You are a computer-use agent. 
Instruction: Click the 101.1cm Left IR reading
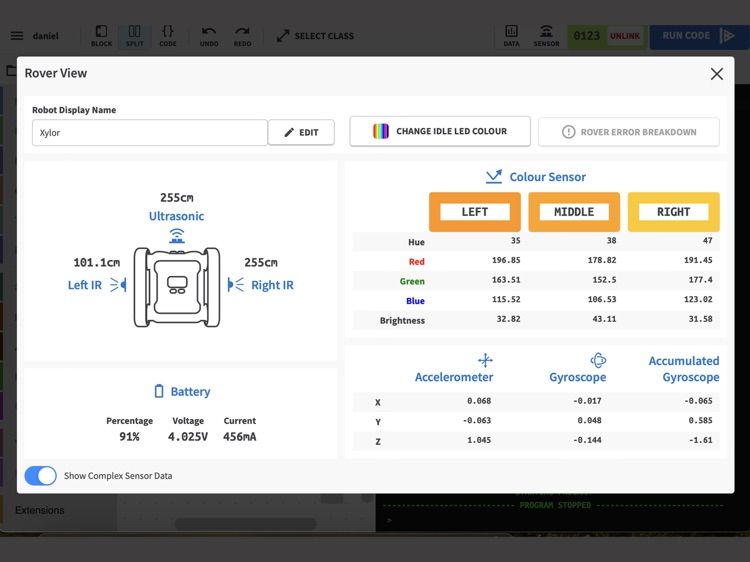(97, 263)
